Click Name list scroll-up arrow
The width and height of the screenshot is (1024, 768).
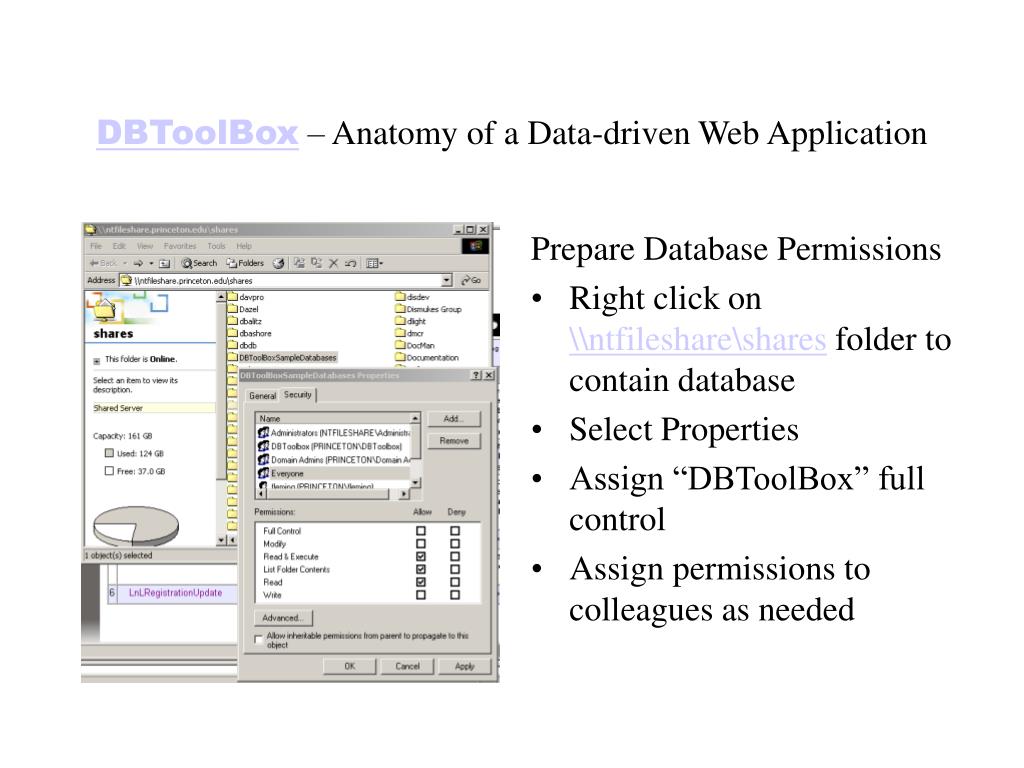coord(415,418)
